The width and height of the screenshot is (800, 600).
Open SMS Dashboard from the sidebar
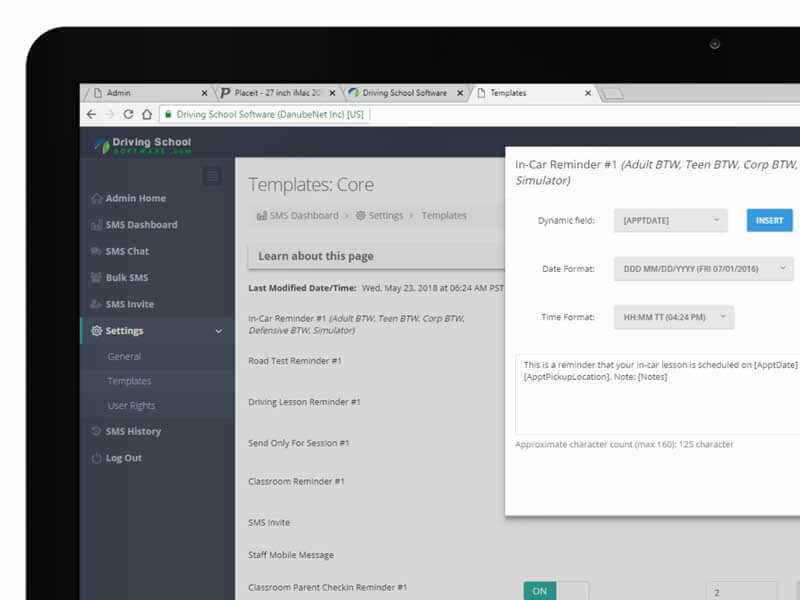pos(141,225)
